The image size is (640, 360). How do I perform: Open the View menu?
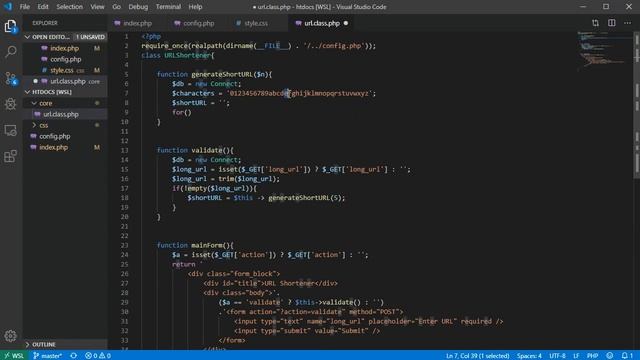(x=97, y=7)
